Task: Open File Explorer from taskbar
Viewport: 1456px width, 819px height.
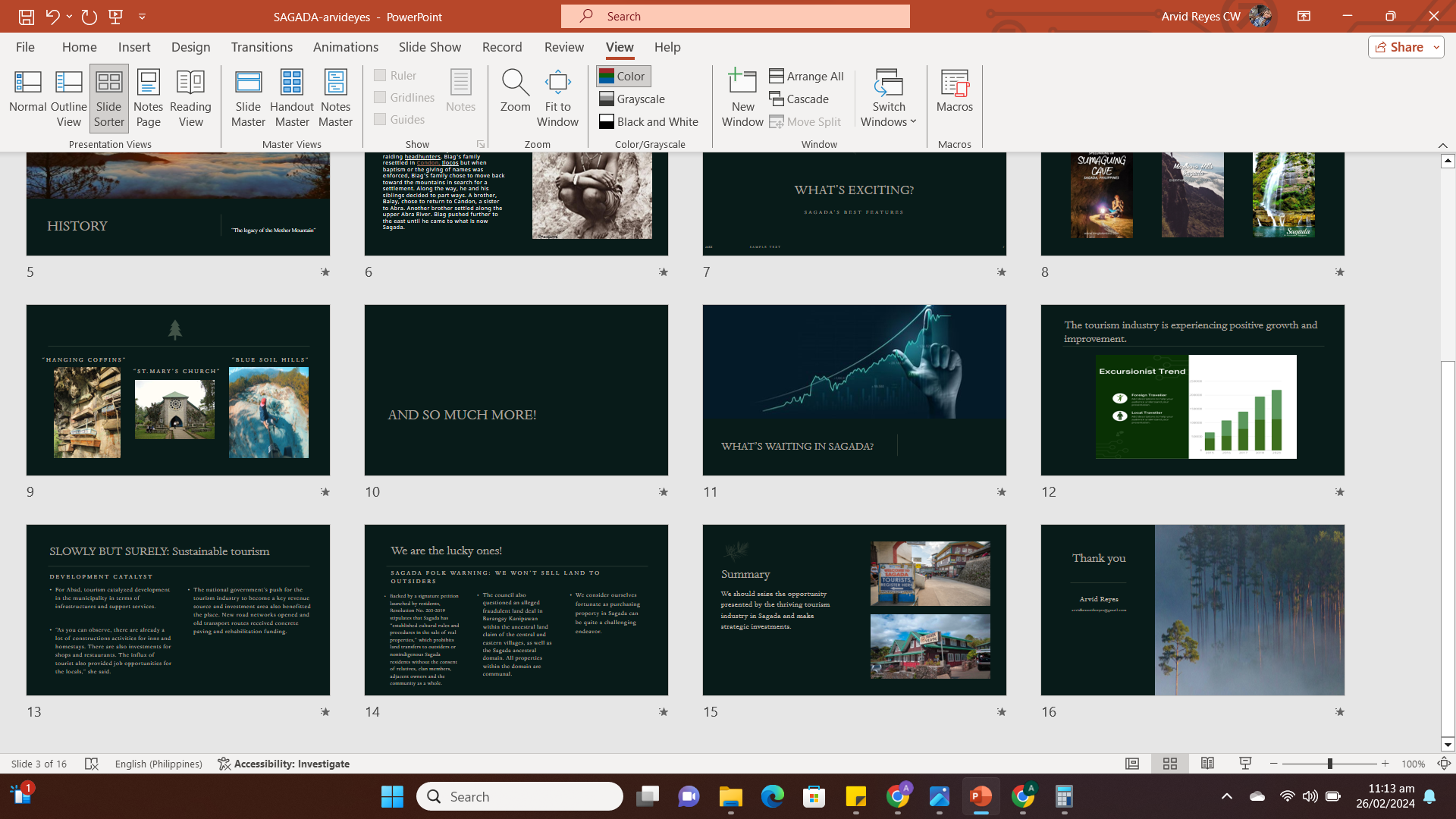Action: (730, 796)
